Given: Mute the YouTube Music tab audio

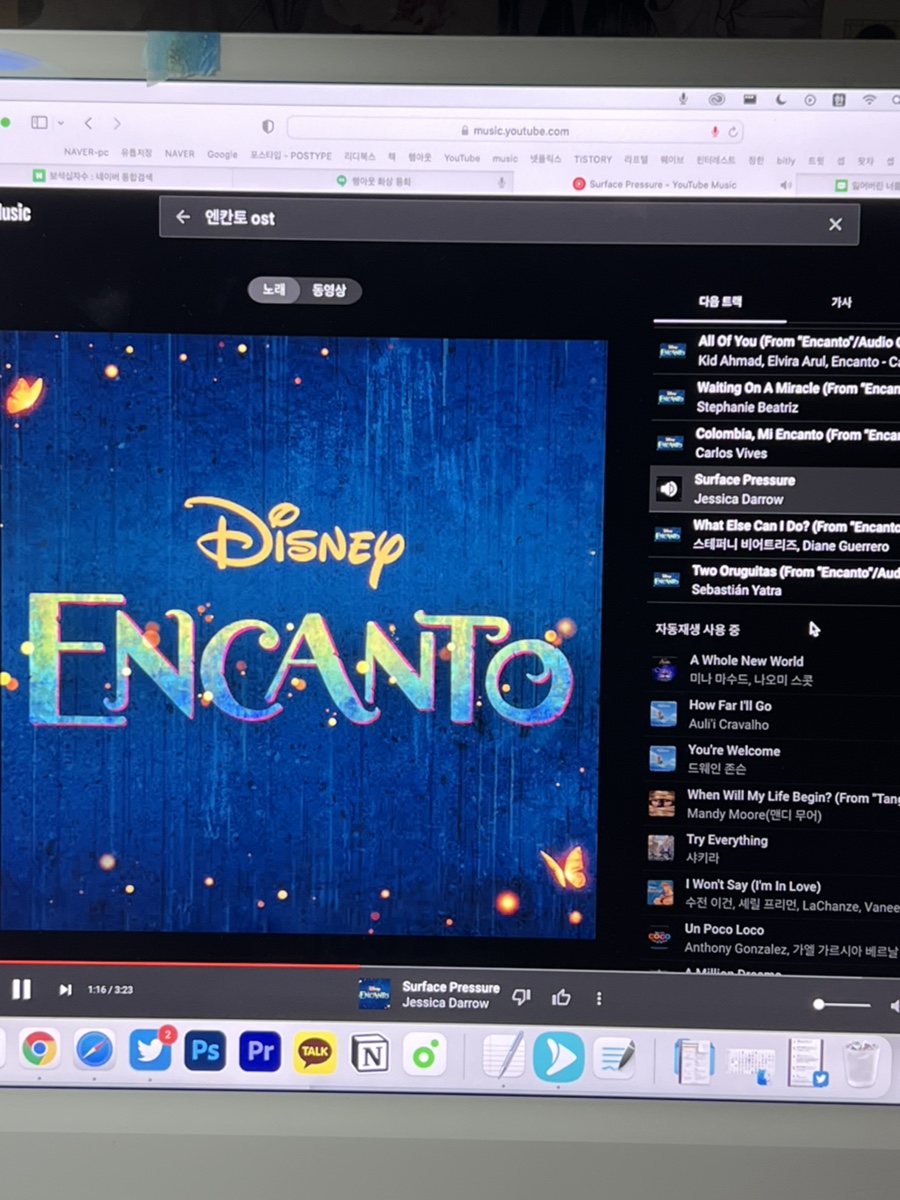Looking at the screenshot, I should (x=785, y=185).
